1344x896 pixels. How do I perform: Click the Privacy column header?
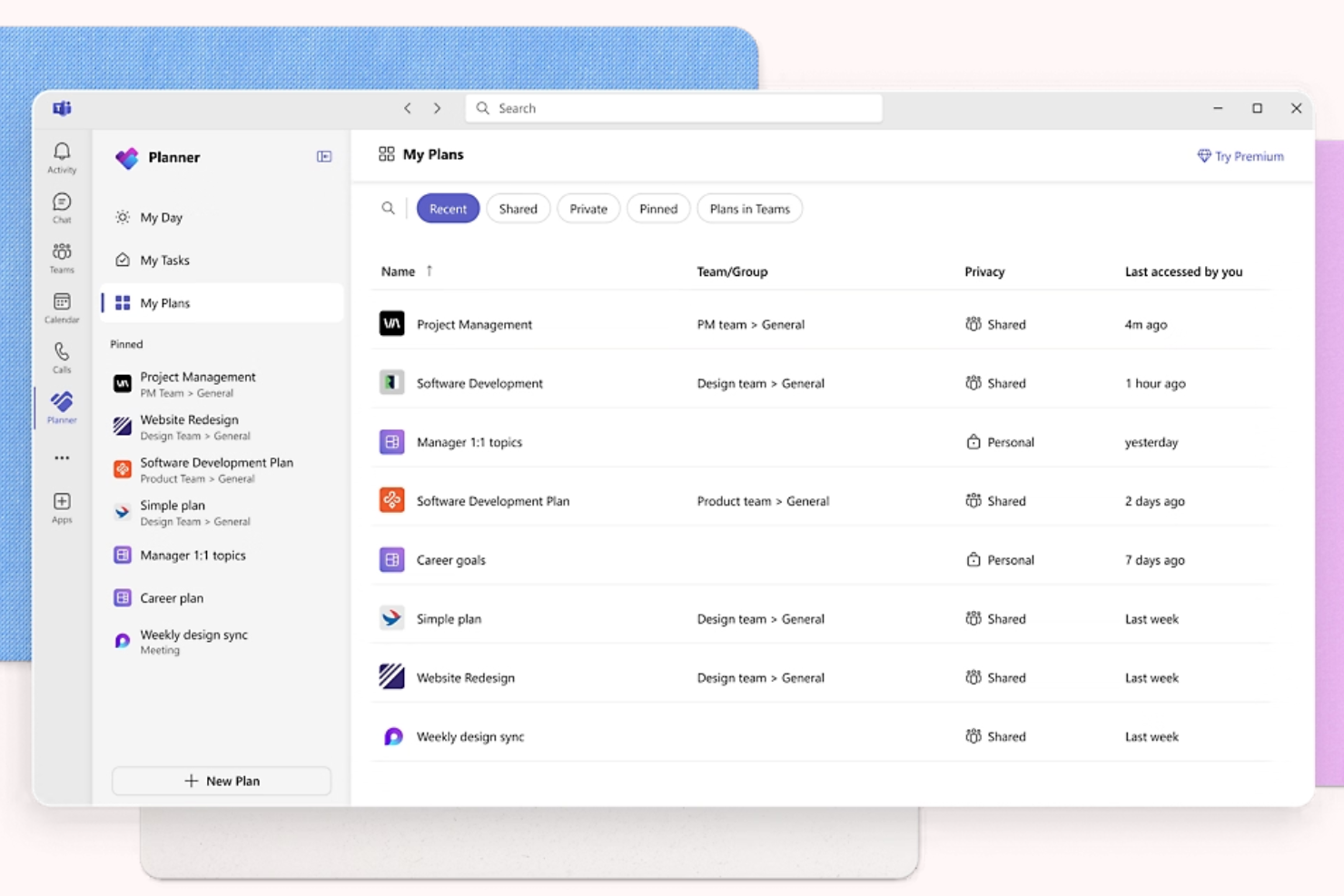[984, 271]
